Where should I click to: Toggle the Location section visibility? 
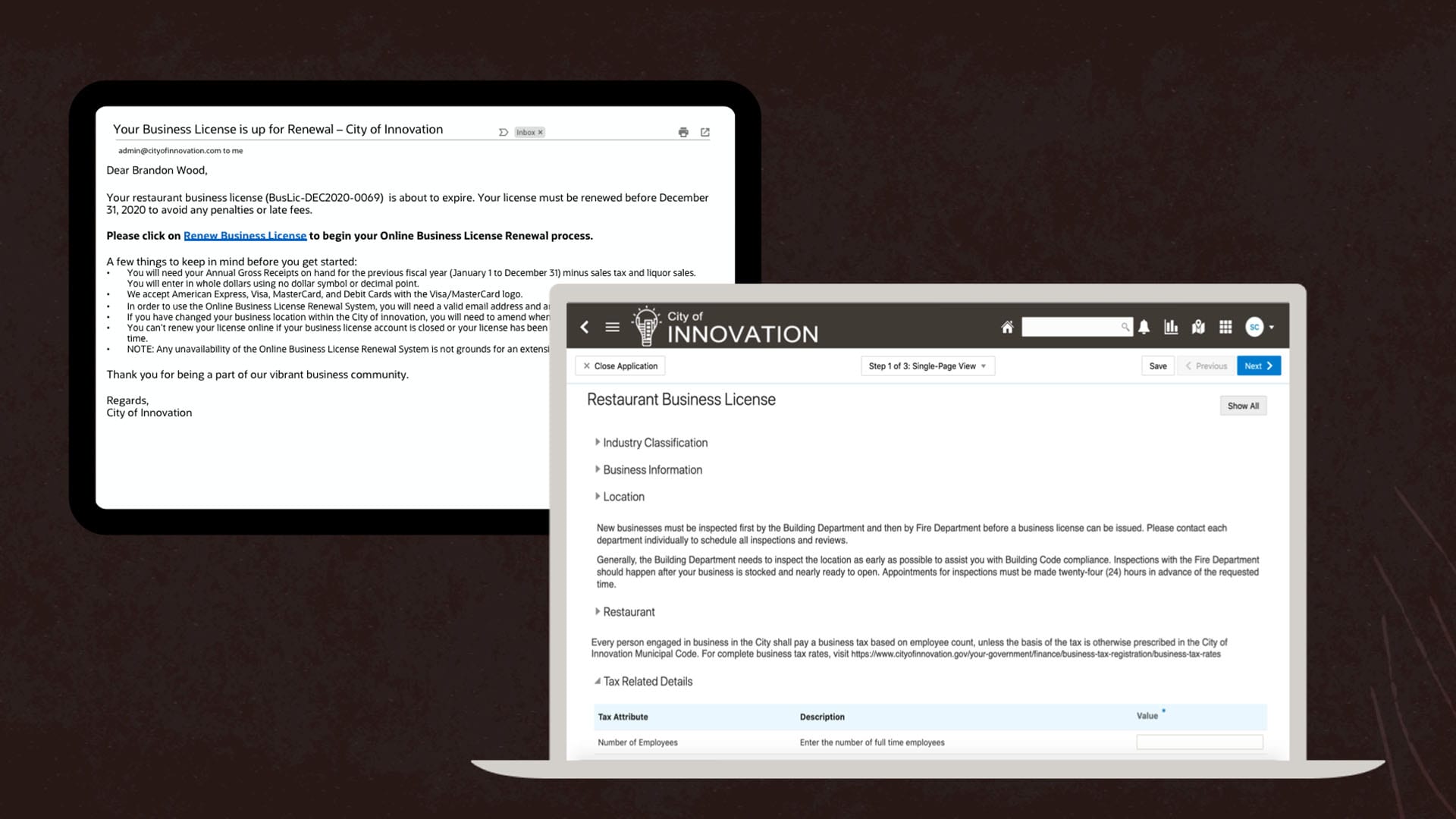[597, 497]
